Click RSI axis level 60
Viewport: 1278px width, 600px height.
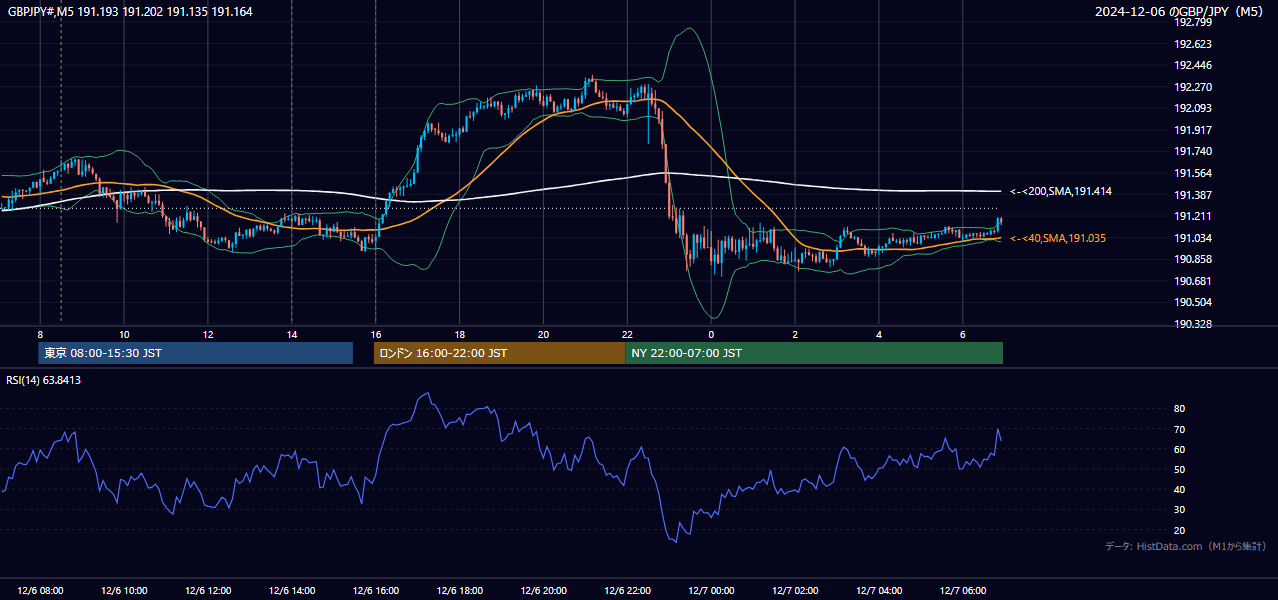(1179, 450)
